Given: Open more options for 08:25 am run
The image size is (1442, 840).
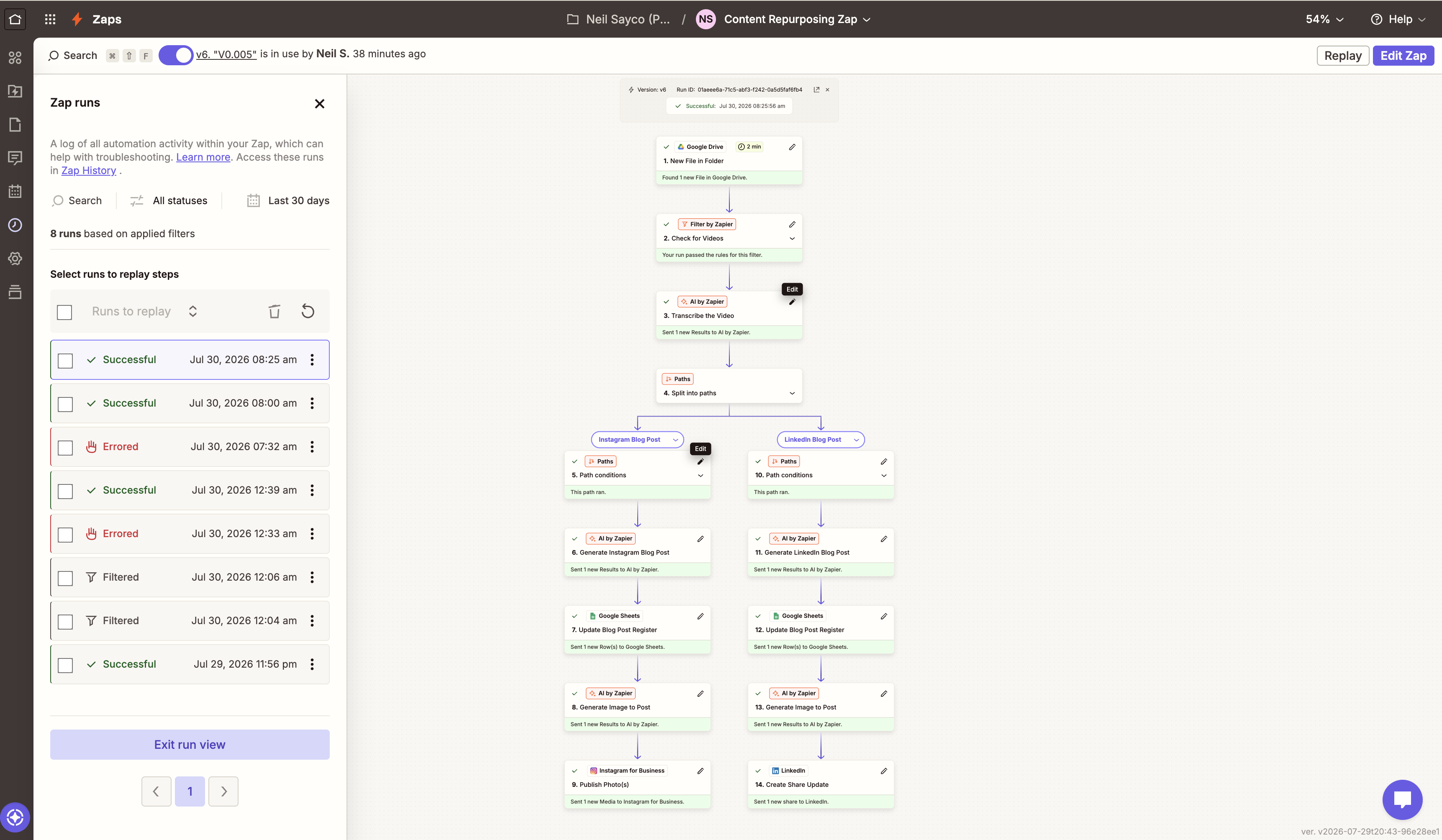Looking at the screenshot, I should (x=312, y=359).
